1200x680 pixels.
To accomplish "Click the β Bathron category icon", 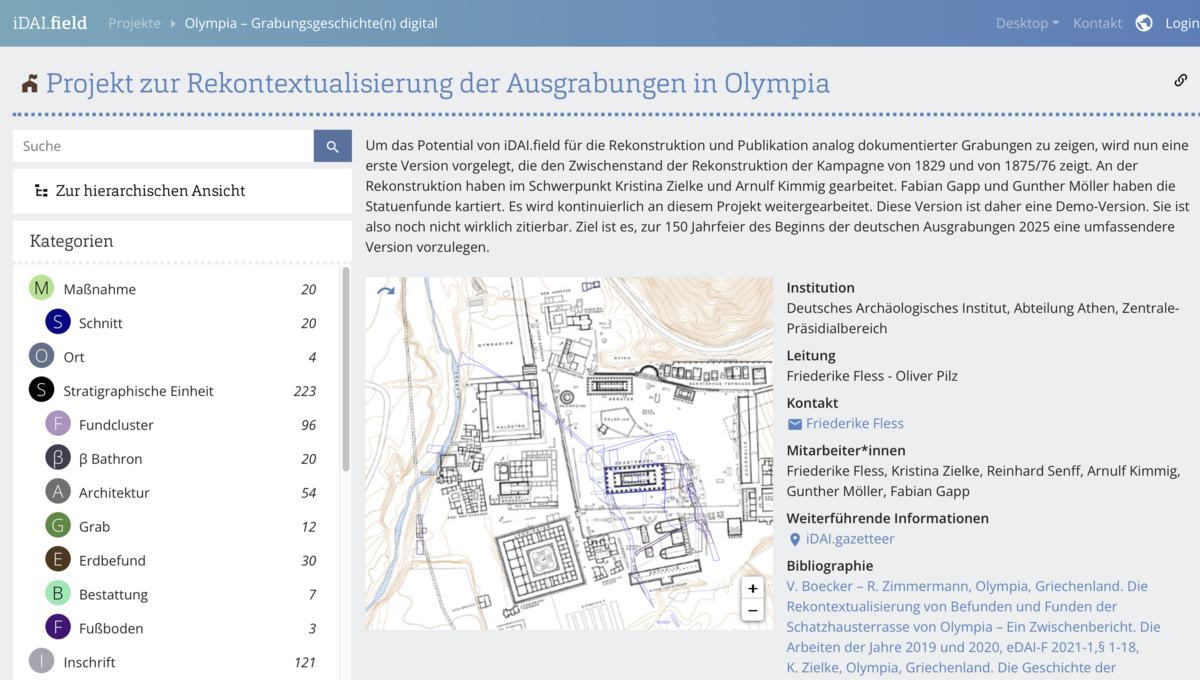I will (58, 458).
